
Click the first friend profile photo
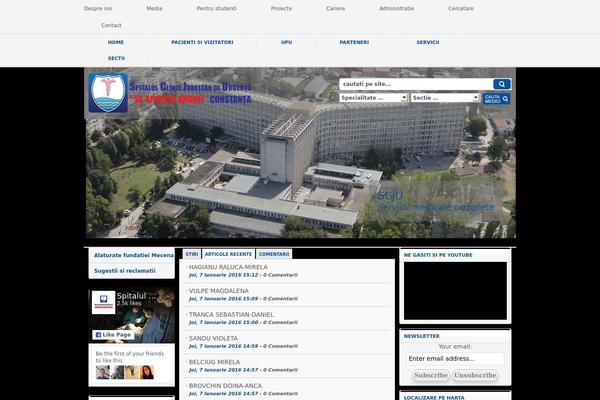102,372
